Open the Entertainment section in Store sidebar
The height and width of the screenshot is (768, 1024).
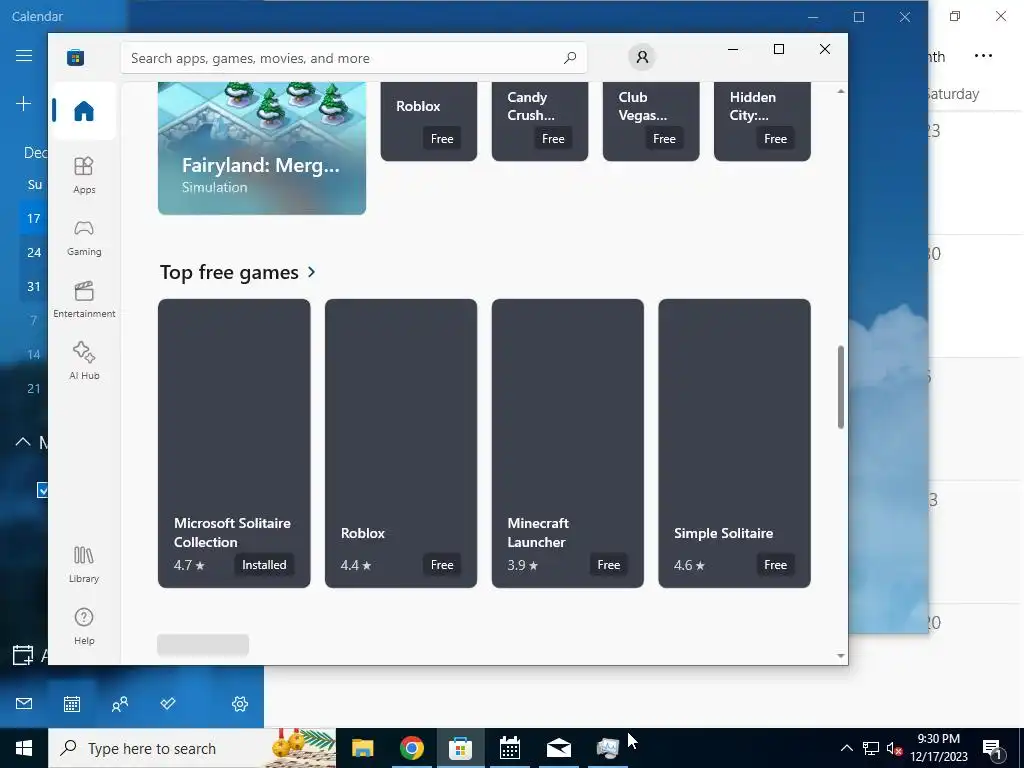point(84,299)
